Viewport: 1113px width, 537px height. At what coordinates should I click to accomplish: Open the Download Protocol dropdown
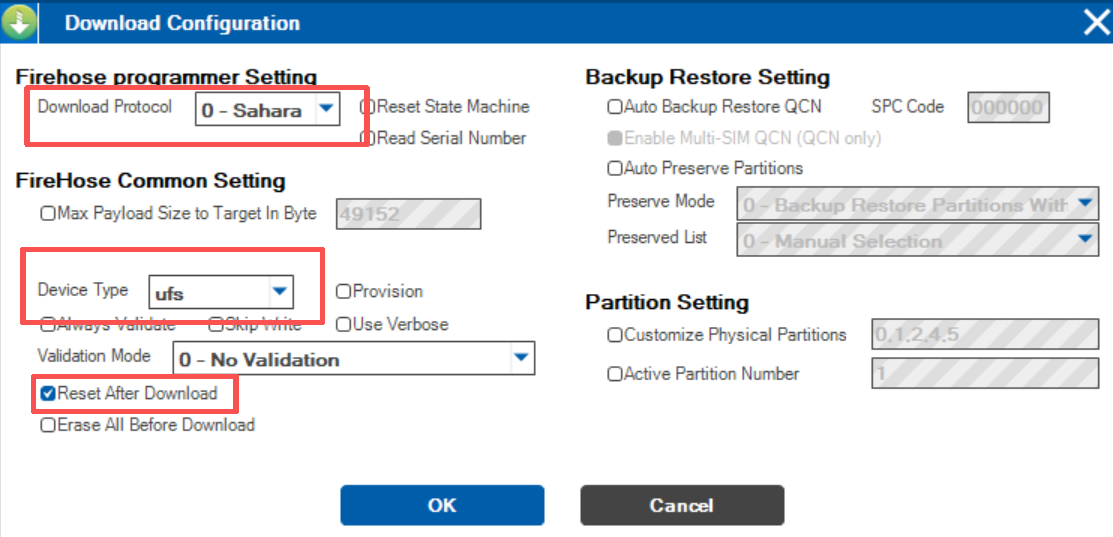click(268, 110)
